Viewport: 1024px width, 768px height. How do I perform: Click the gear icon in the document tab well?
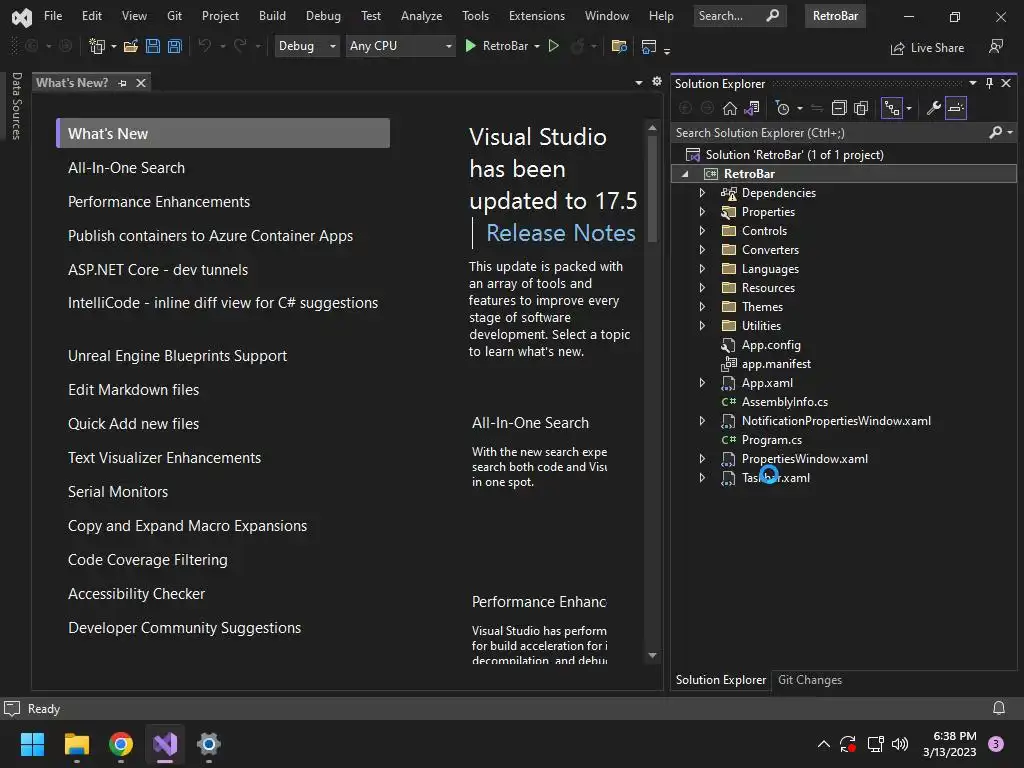[656, 82]
